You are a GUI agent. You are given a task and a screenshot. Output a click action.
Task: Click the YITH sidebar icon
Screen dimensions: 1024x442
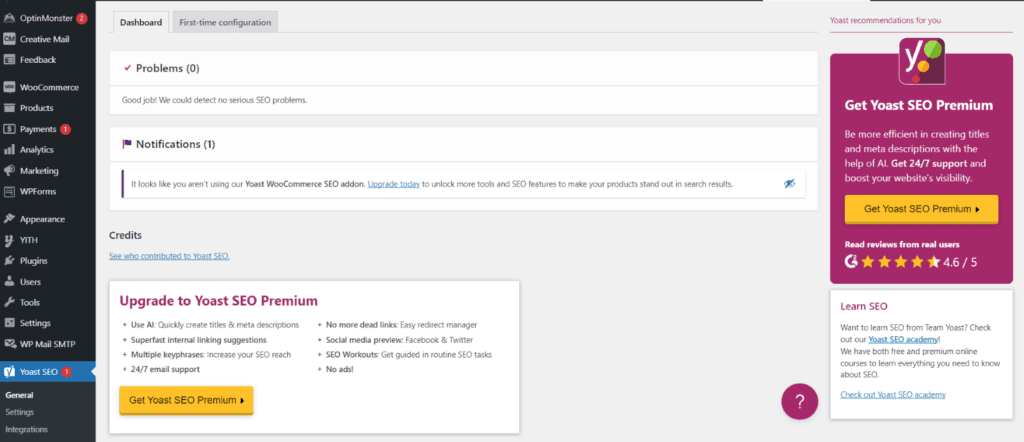[9, 240]
